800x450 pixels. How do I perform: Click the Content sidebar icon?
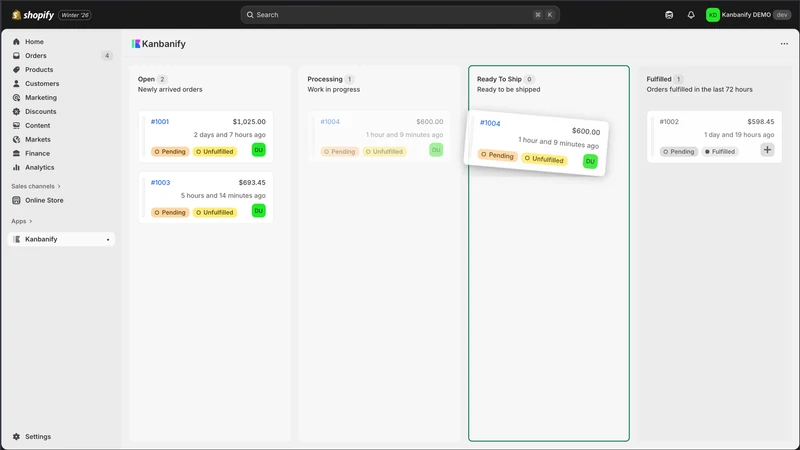pos(16,126)
